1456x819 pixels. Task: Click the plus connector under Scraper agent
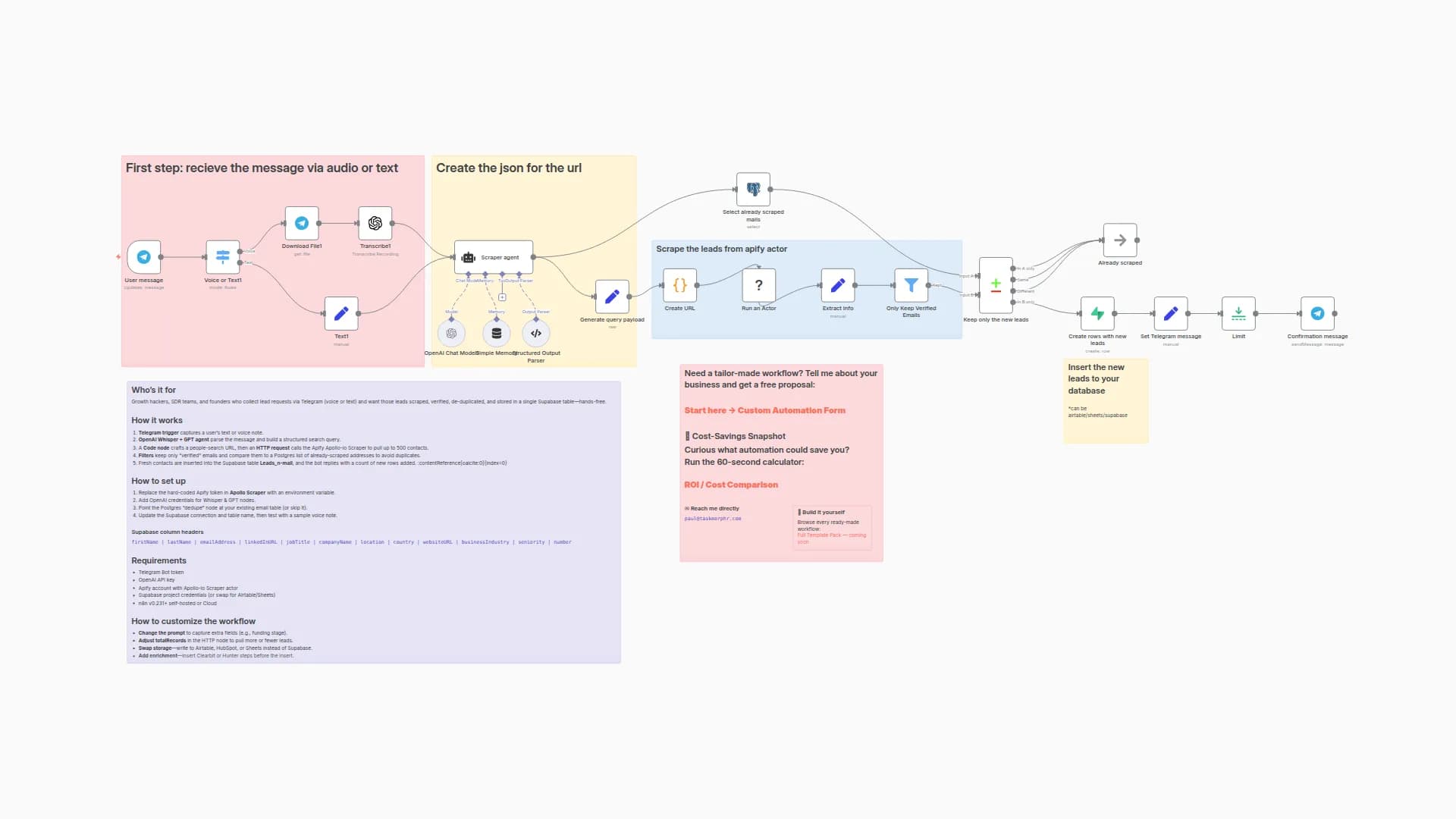pos(502,297)
